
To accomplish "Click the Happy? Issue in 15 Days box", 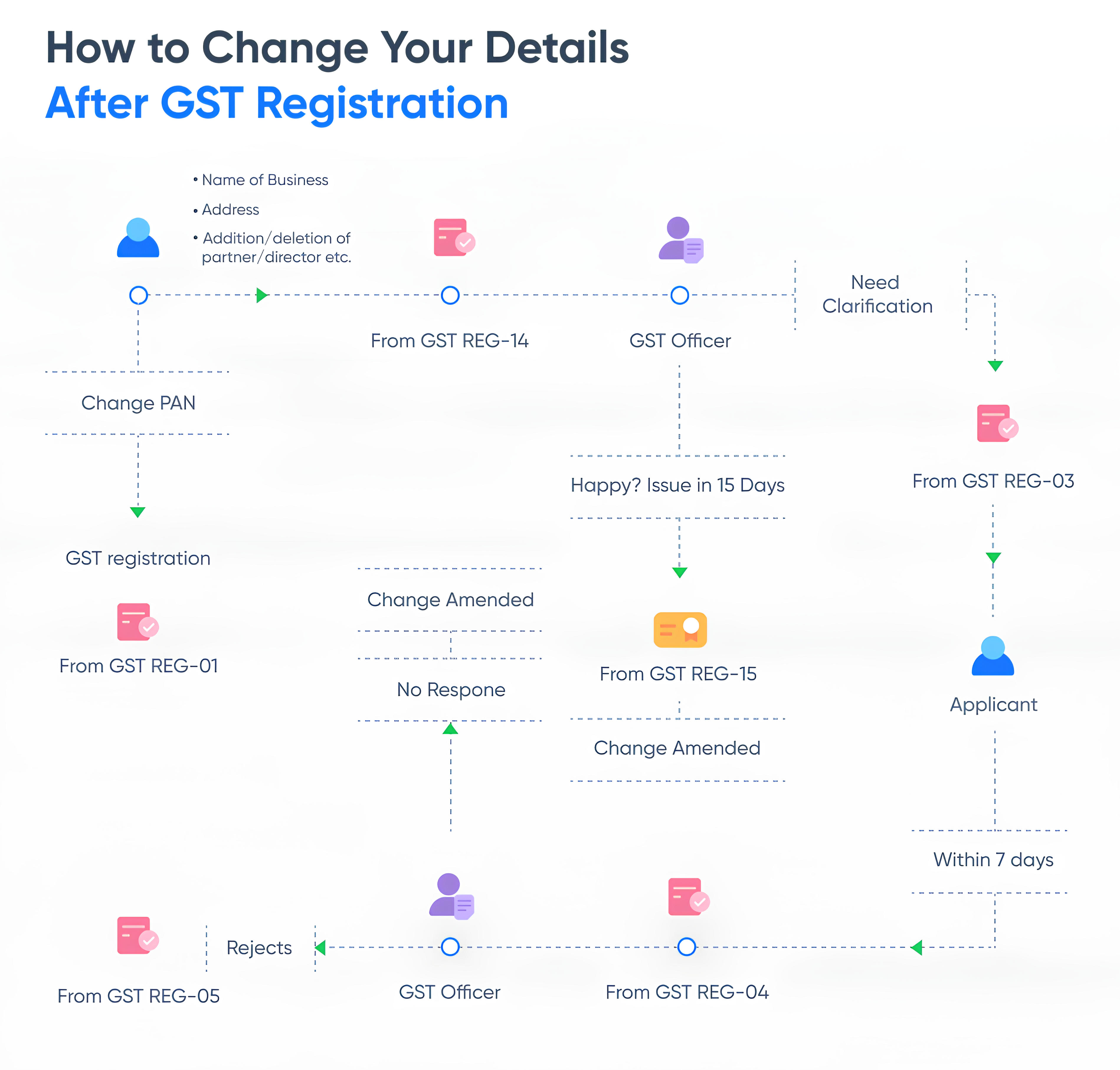I will click(678, 485).
